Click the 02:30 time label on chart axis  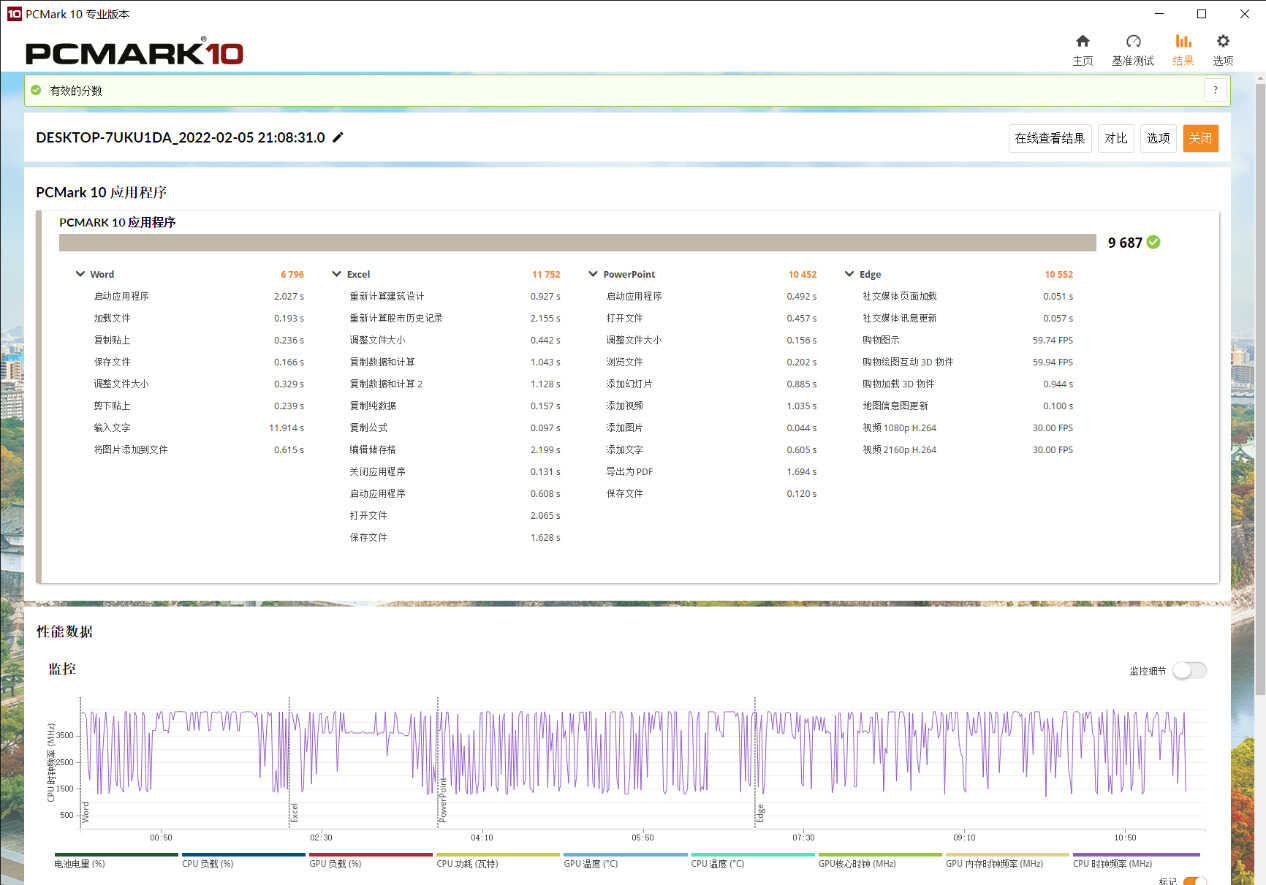coord(321,837)
